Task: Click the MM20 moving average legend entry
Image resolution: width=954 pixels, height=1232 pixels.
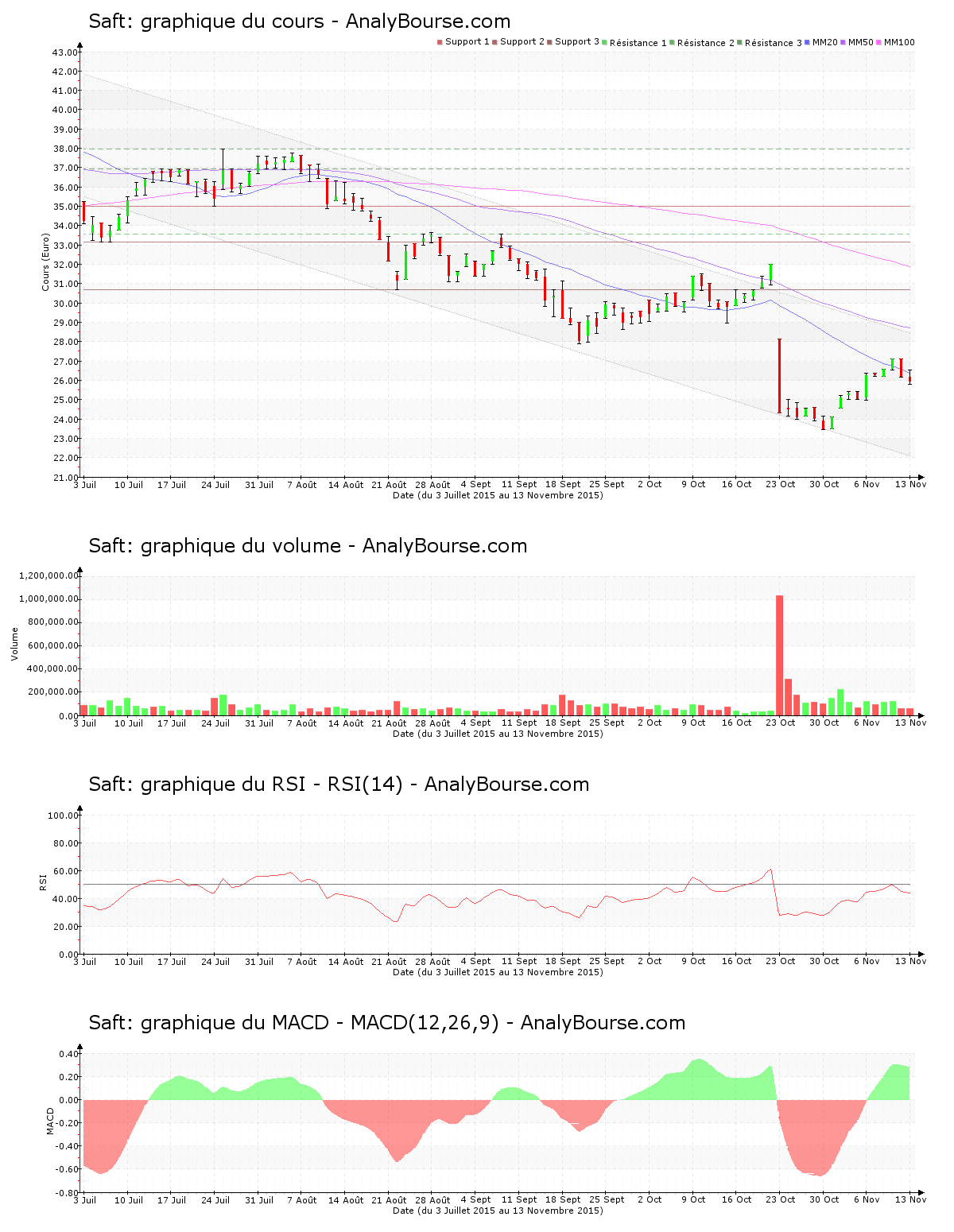Action: (821, 42)
